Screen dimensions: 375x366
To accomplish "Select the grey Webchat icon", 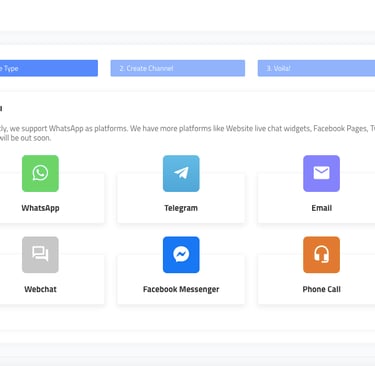I will click(x=40, y=255).
